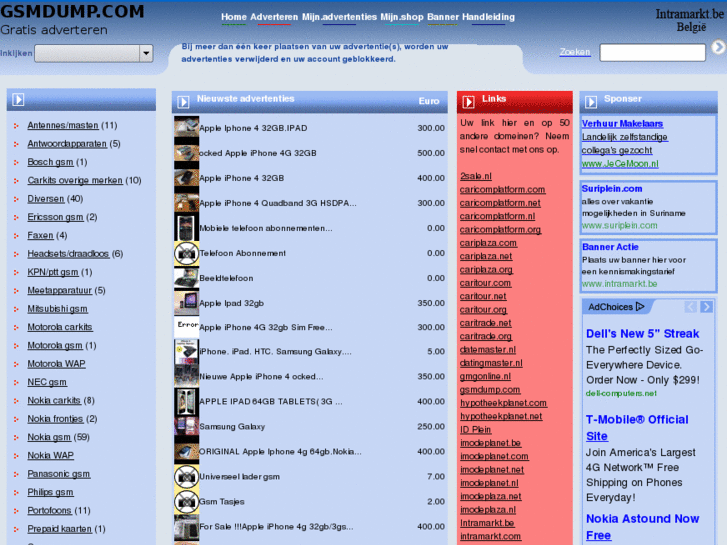This screenshot has height=545, width=727.
Task: Open thumbnail of ocked Apple iPhone 4G 32GB
Action: pos(186,152)
